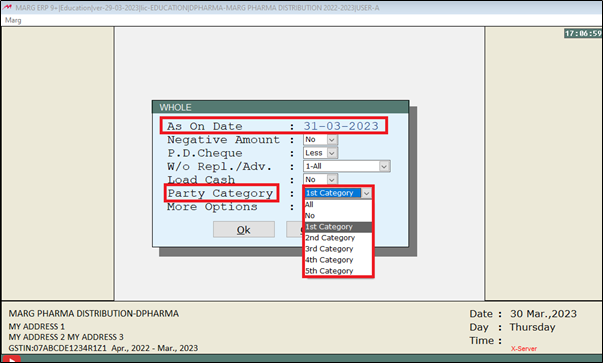Screen dimensions: 603x363
Task: Collapse the Party Category dropdown arrow
Action: coord(366,193)
